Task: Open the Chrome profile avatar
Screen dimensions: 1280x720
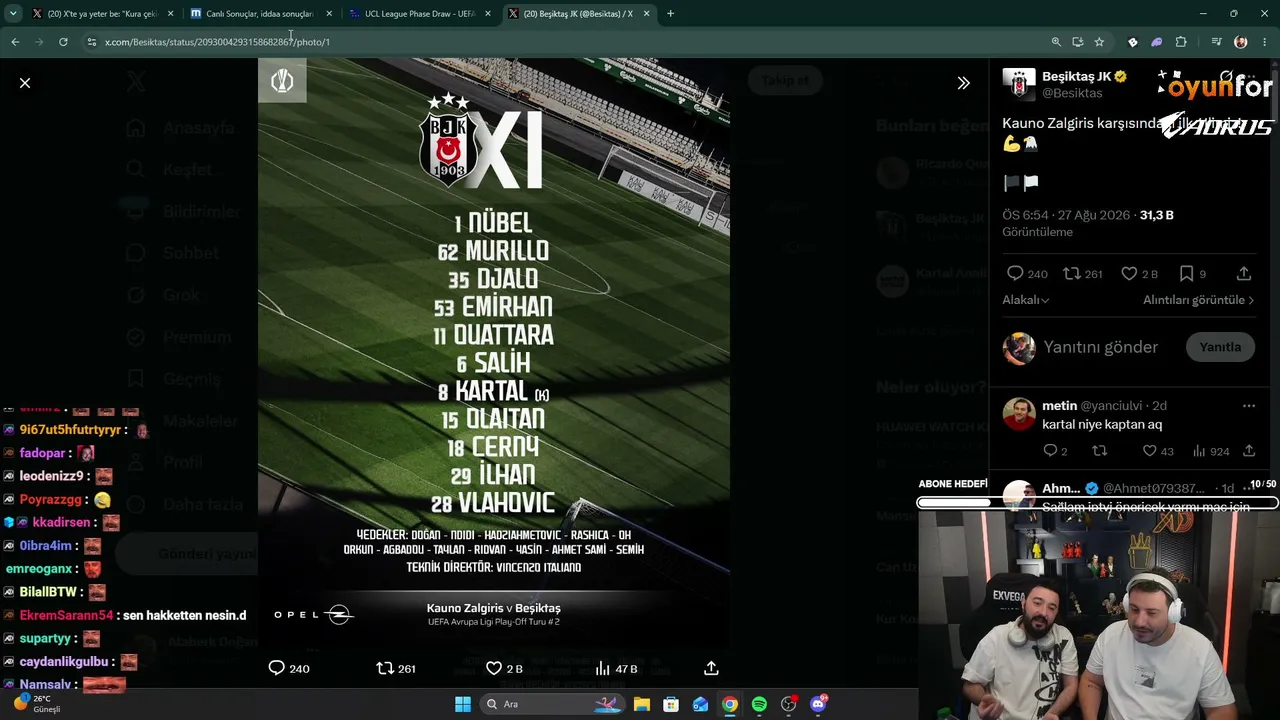Action: 1241,42
